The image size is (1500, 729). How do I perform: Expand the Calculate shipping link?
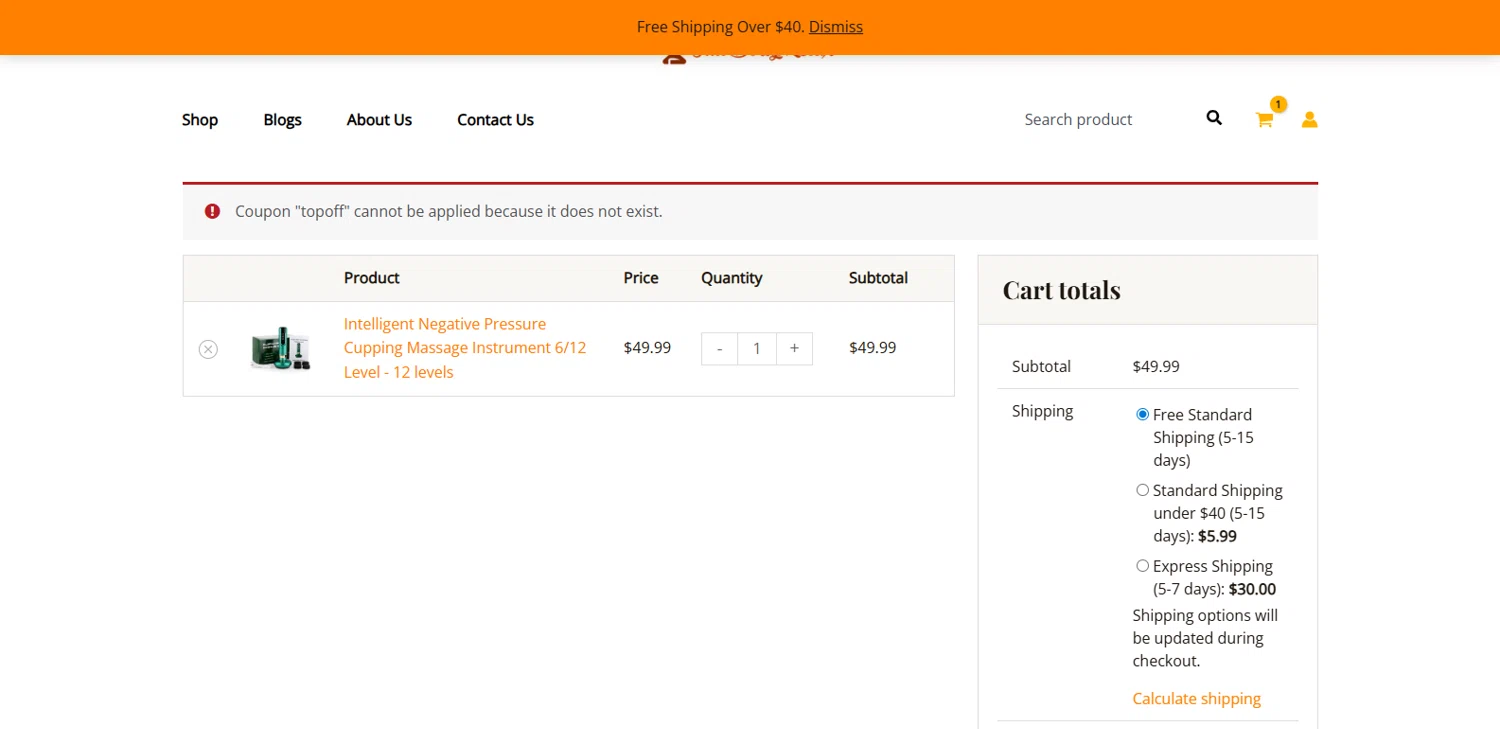(1196, 698)
